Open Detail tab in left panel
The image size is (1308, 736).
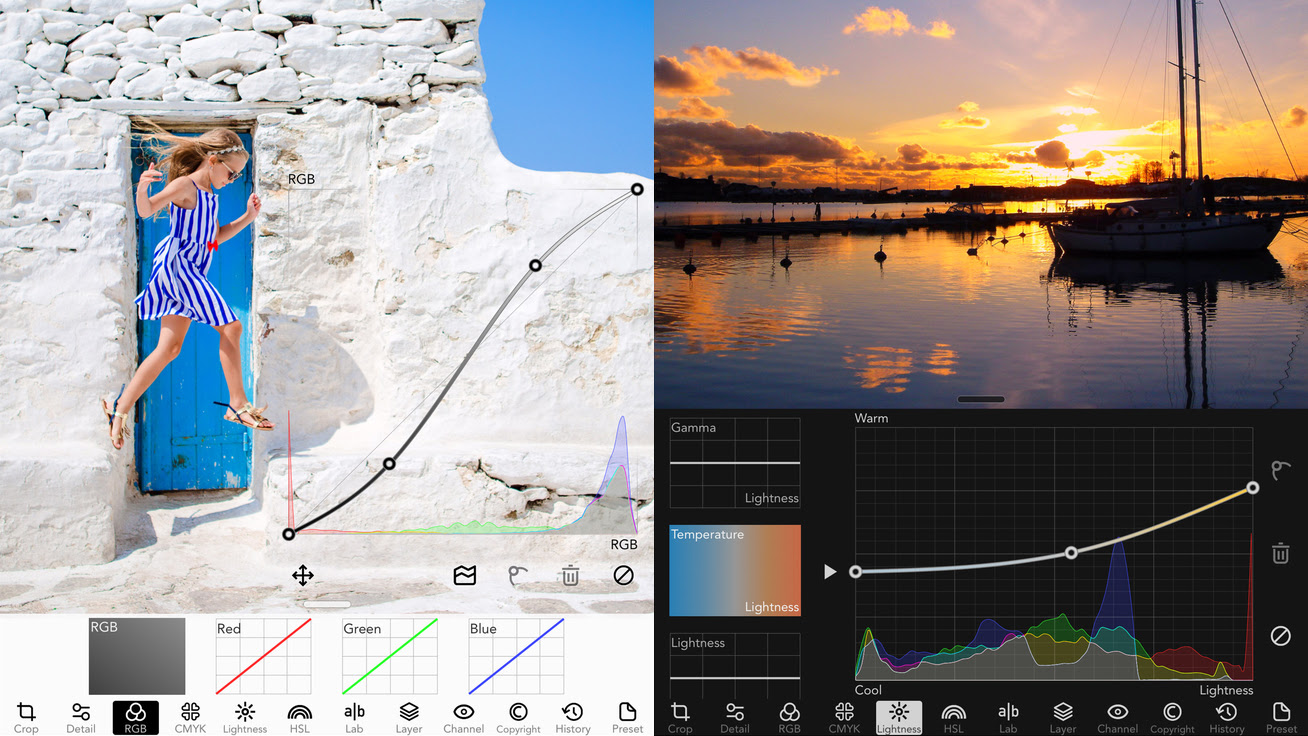point(81,717)
